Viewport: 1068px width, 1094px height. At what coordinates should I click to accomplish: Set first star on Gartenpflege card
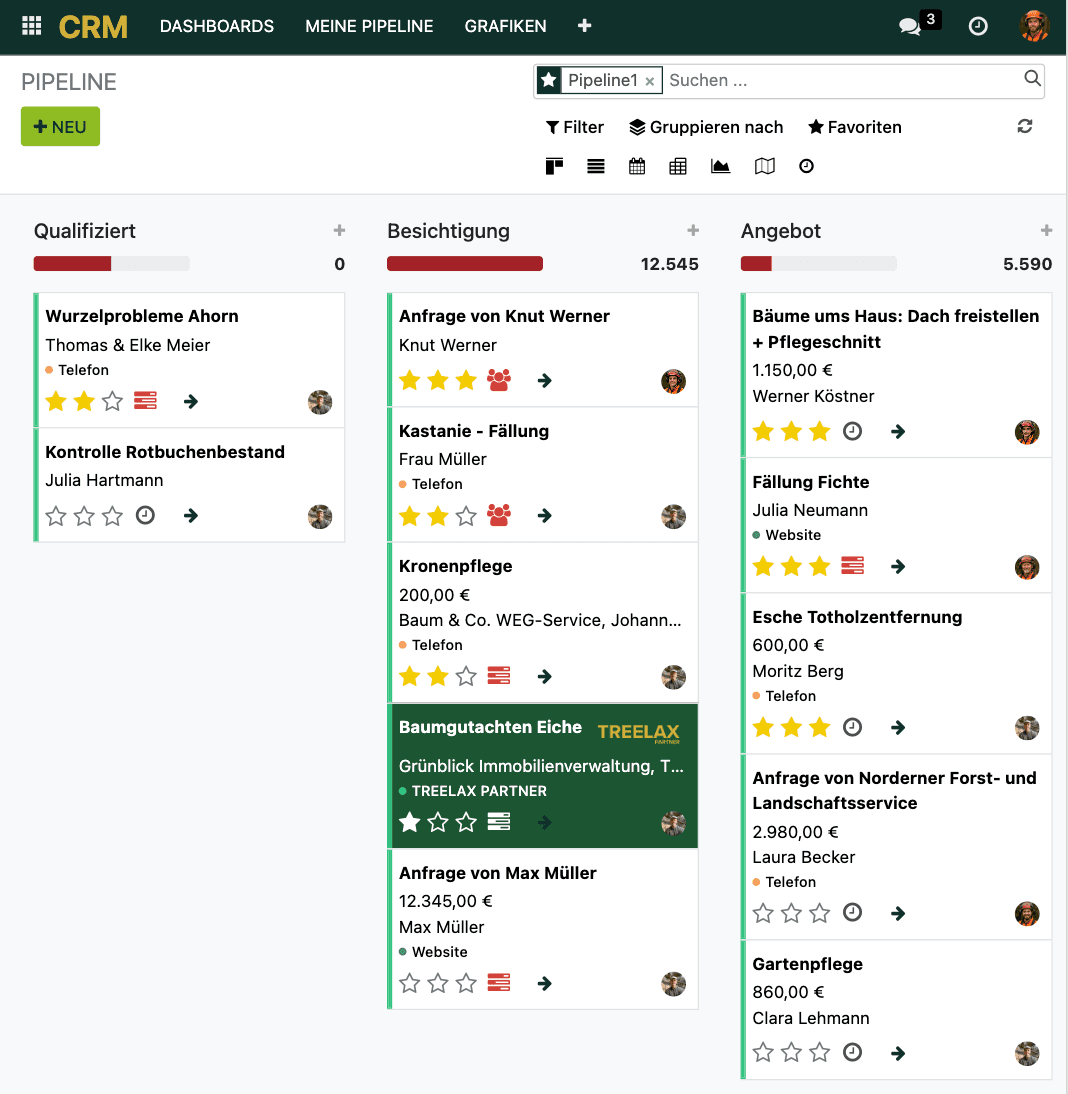pyautogui.click(x=763, y=1051)
